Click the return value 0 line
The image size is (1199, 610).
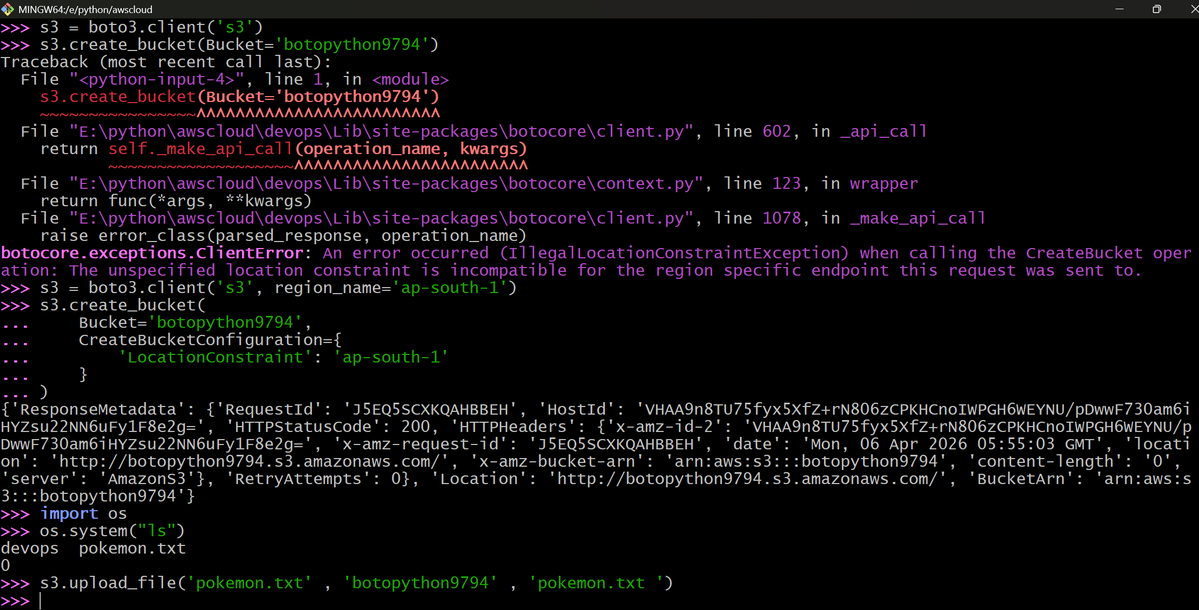[5, 566]
